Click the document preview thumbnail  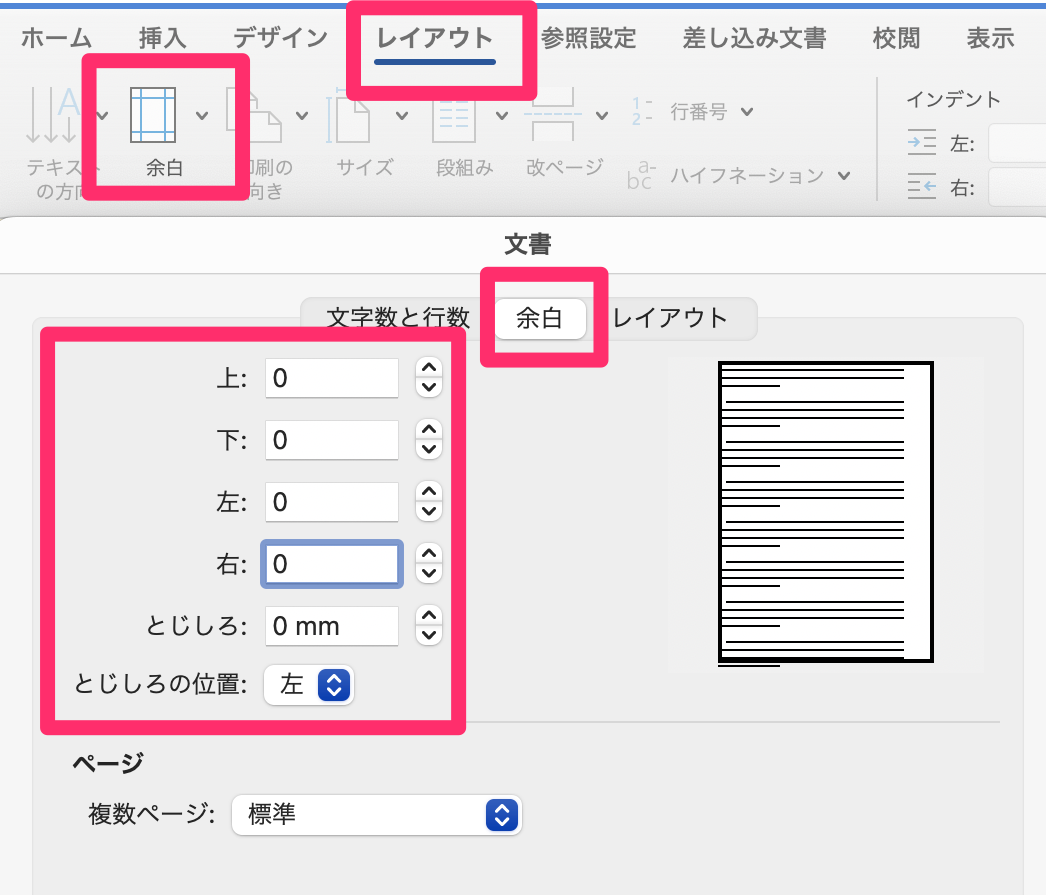pyautogui.click(x=823, y=511)
